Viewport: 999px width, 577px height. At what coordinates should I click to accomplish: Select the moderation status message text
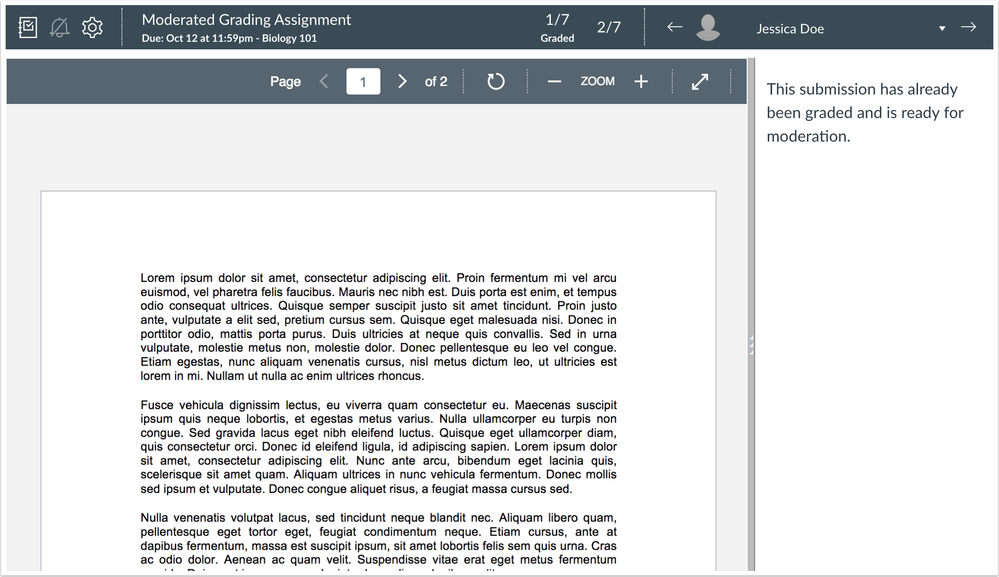[x=869, y=112]
